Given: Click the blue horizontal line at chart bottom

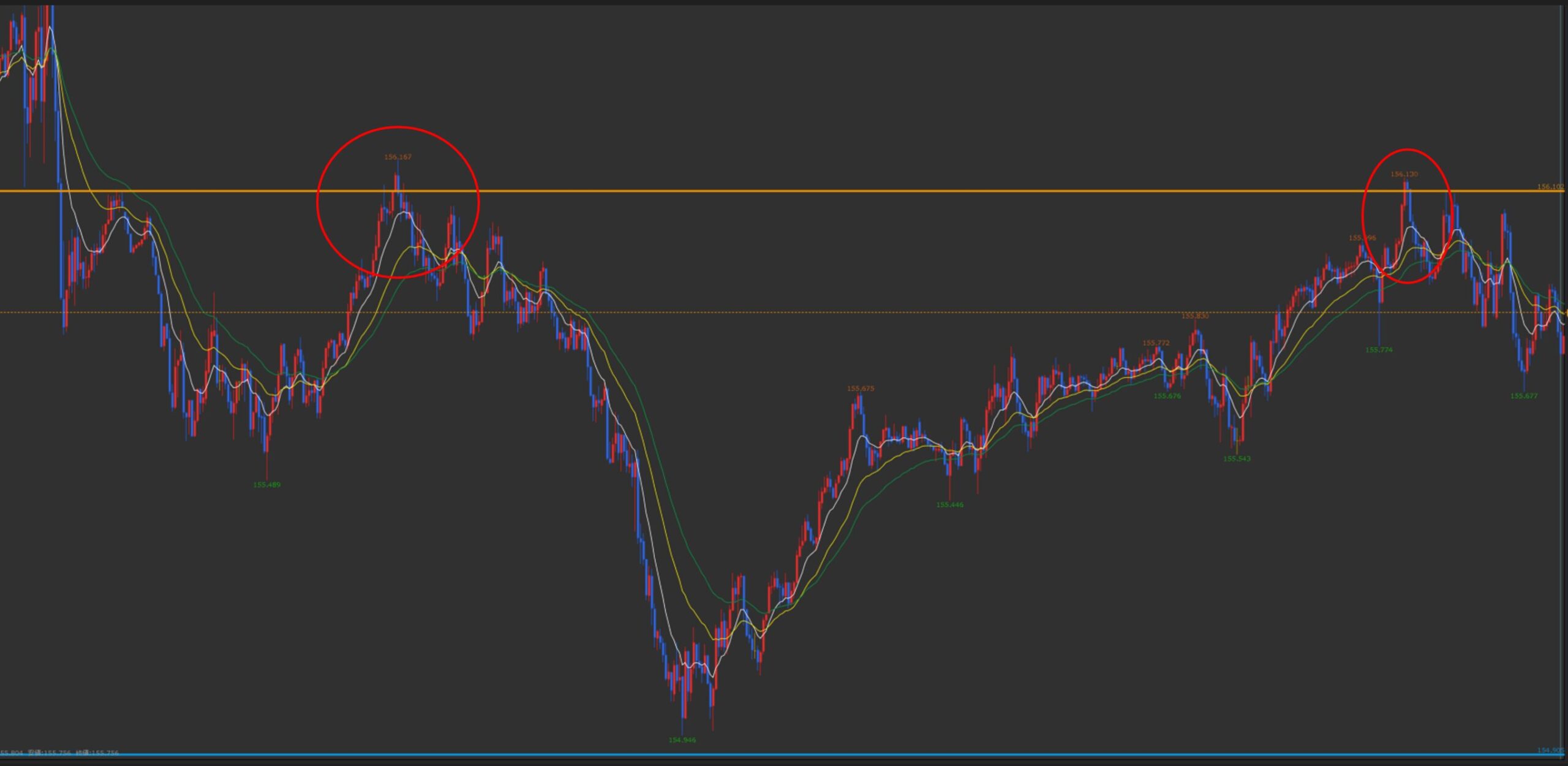Looking at the screenshot, I should point(796,755).
